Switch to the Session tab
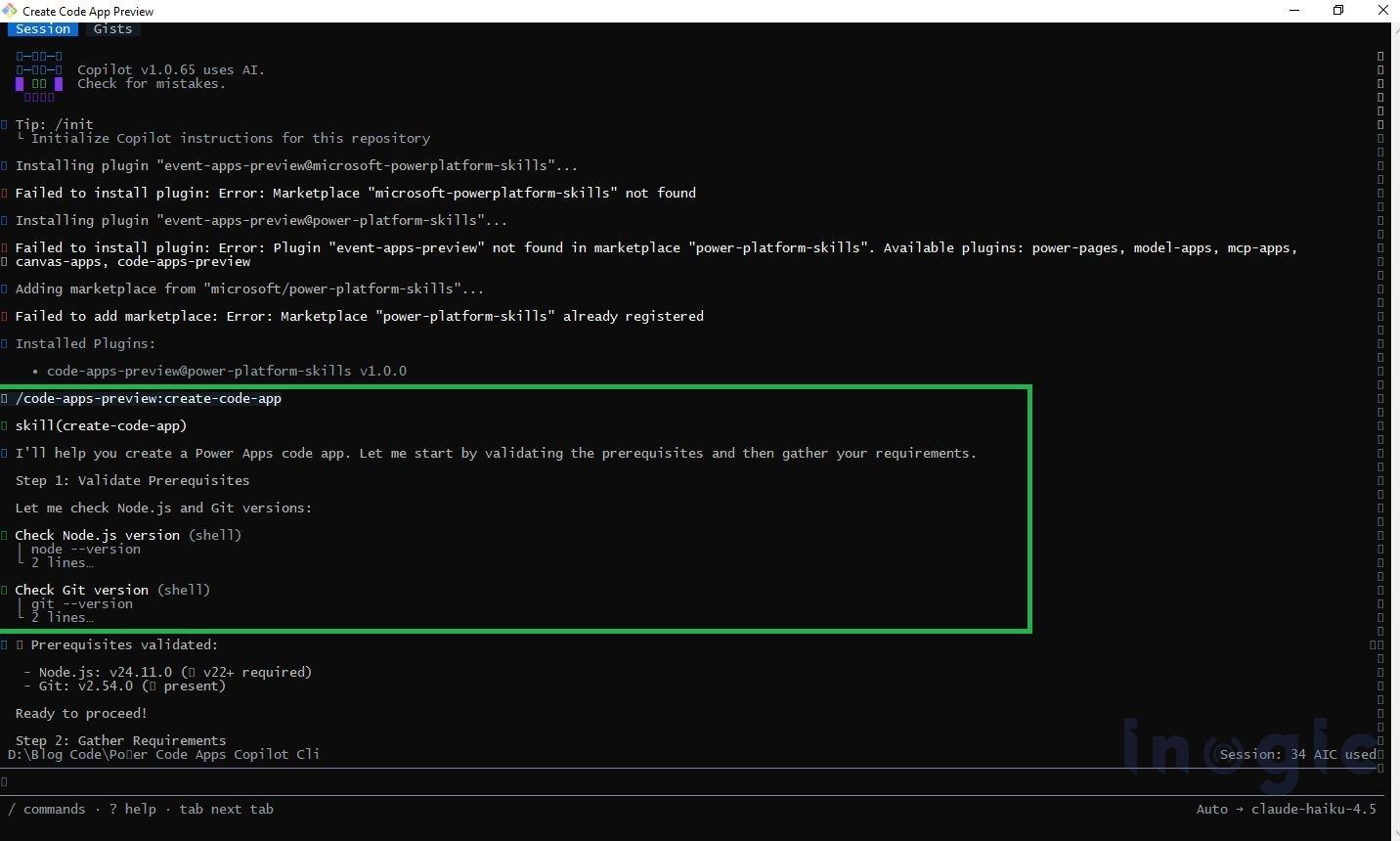 point(43,29)
